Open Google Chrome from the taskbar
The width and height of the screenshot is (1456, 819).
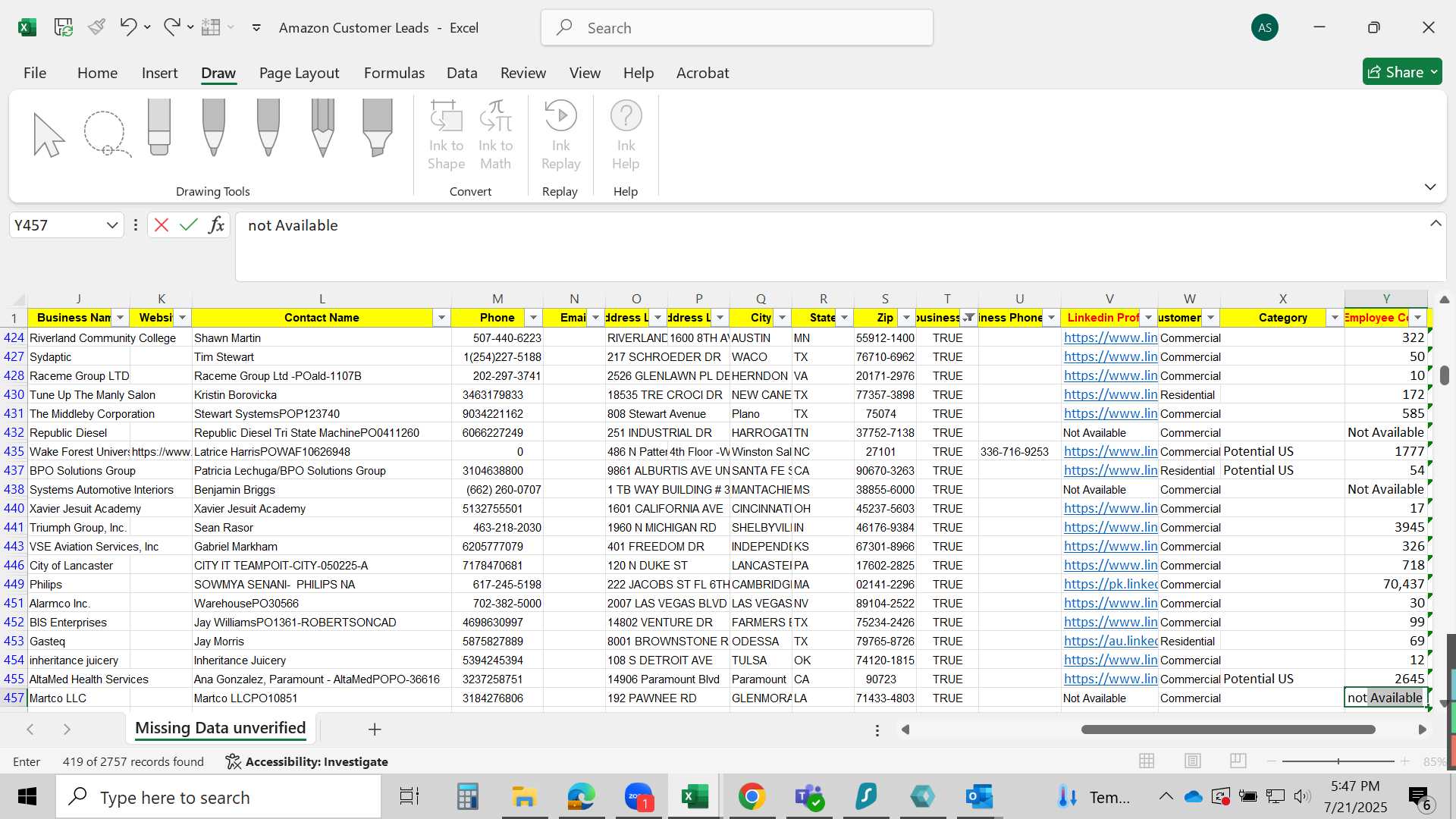coord(752,797)
